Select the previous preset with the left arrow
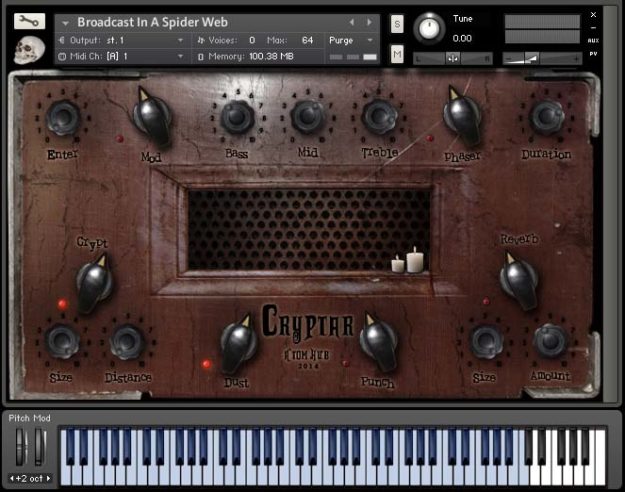The height and width of the screenshot is (492, 625). coord(352,22)
